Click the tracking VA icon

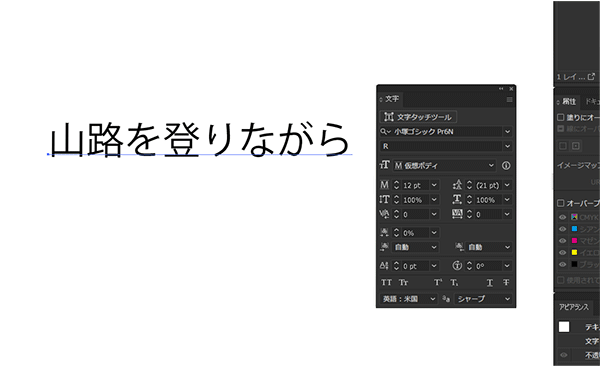coord(457,214)
